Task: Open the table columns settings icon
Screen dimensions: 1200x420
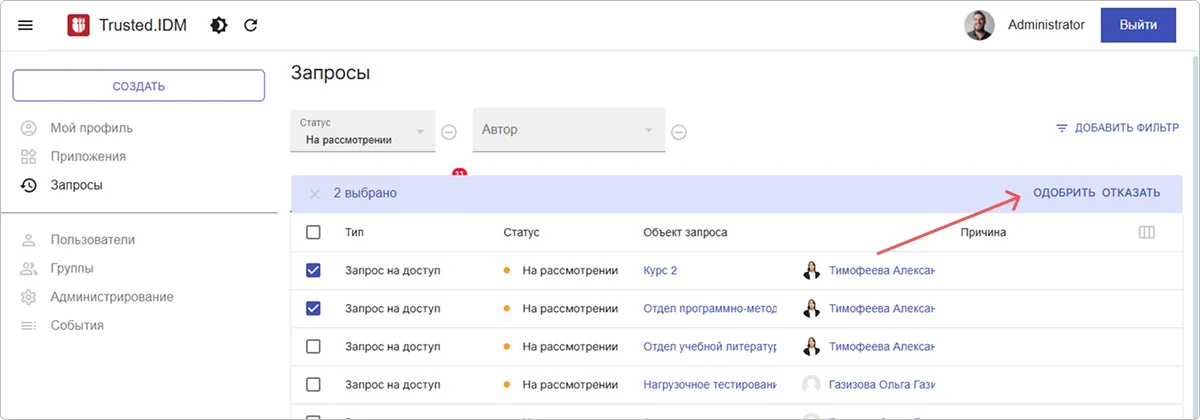Action: [1146, 232]
